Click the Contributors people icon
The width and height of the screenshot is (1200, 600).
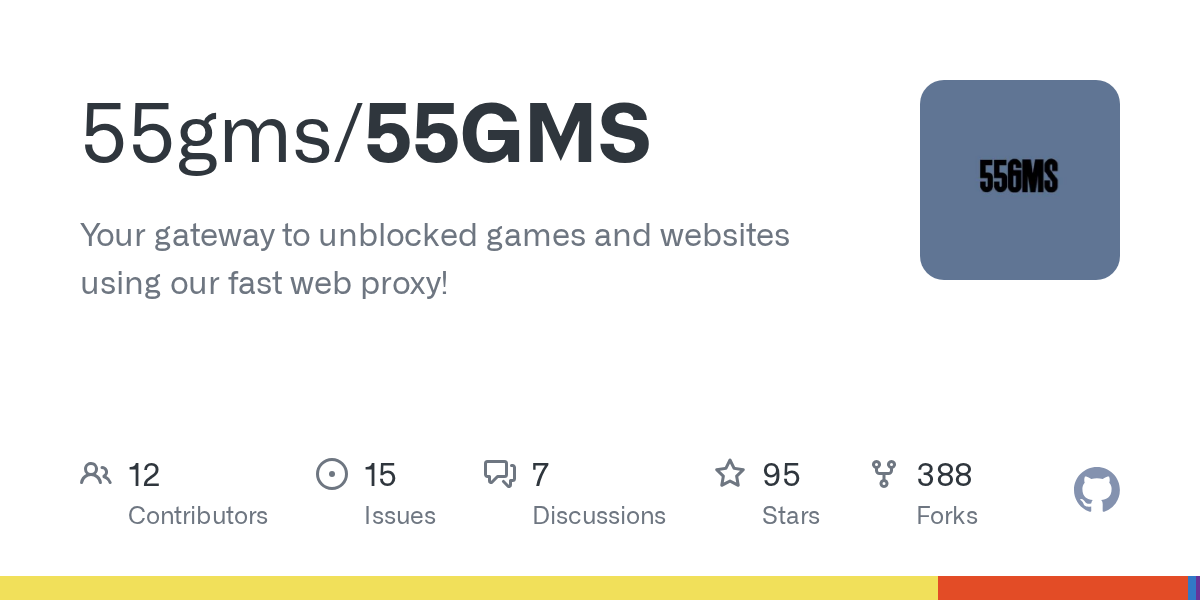tap(96, 474)
